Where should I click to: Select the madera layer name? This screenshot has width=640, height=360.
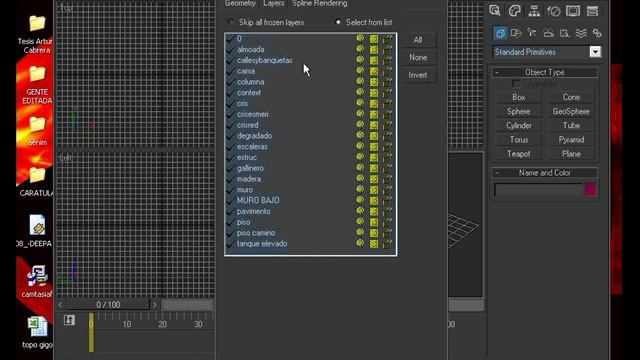coord(249,179)
